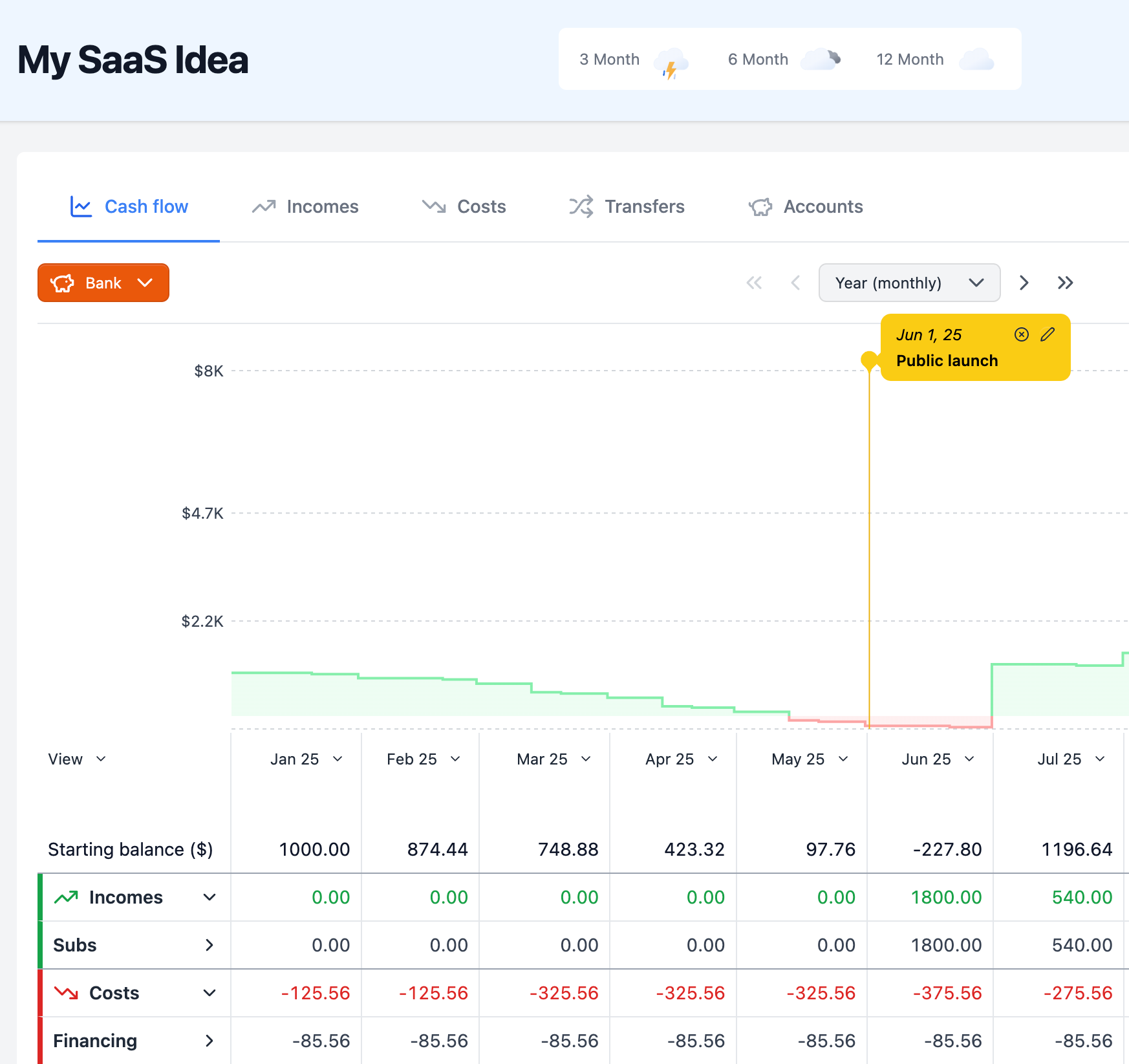Viewport: 1129px width, 1064px height.
Task: Go to previous period with left arrow
Action: (x=795, y=283)
